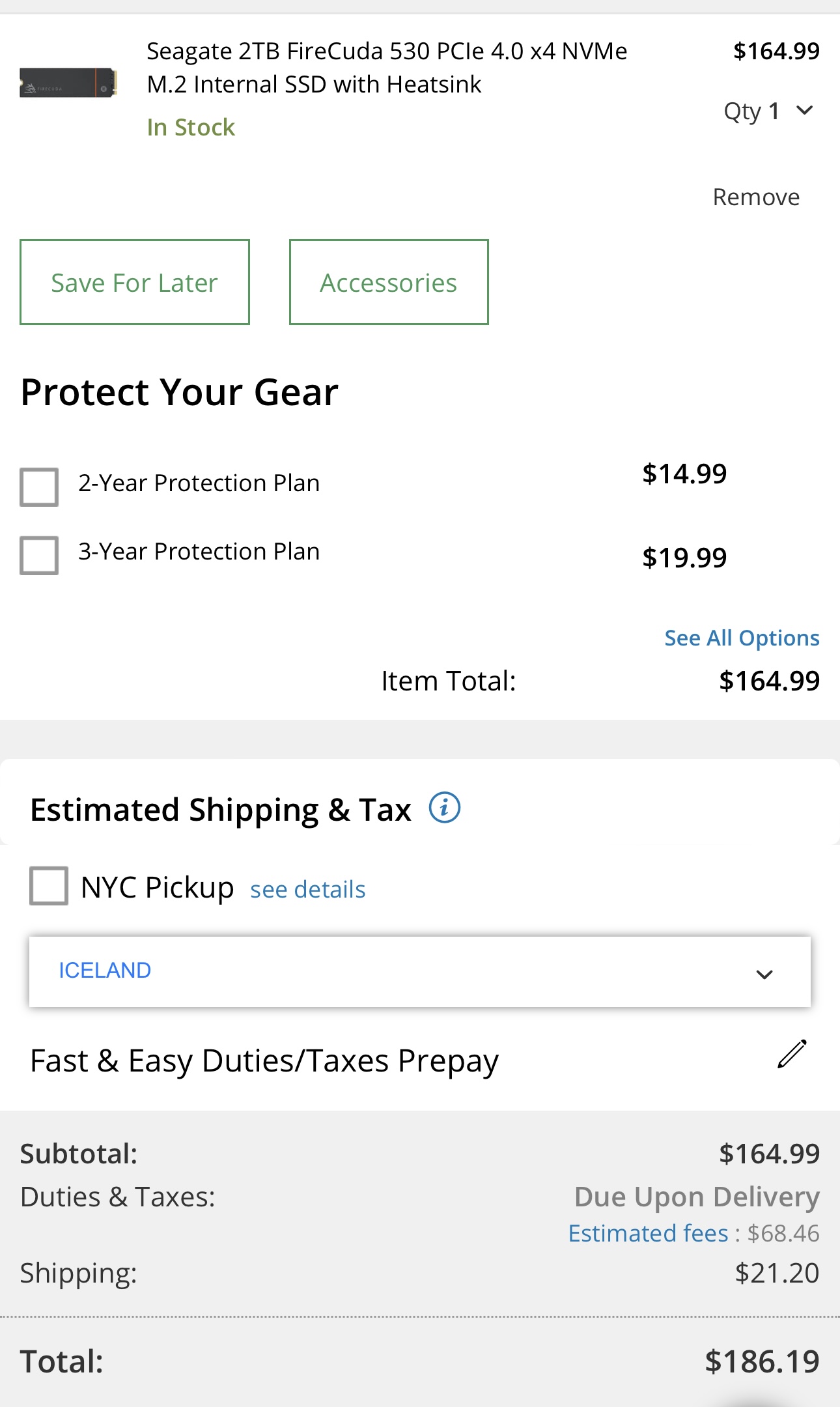Image resolution: width=840 pixels, height=1407 pixels.
Task: Click the NYC Pickup label text
Action: click(158, 887)
